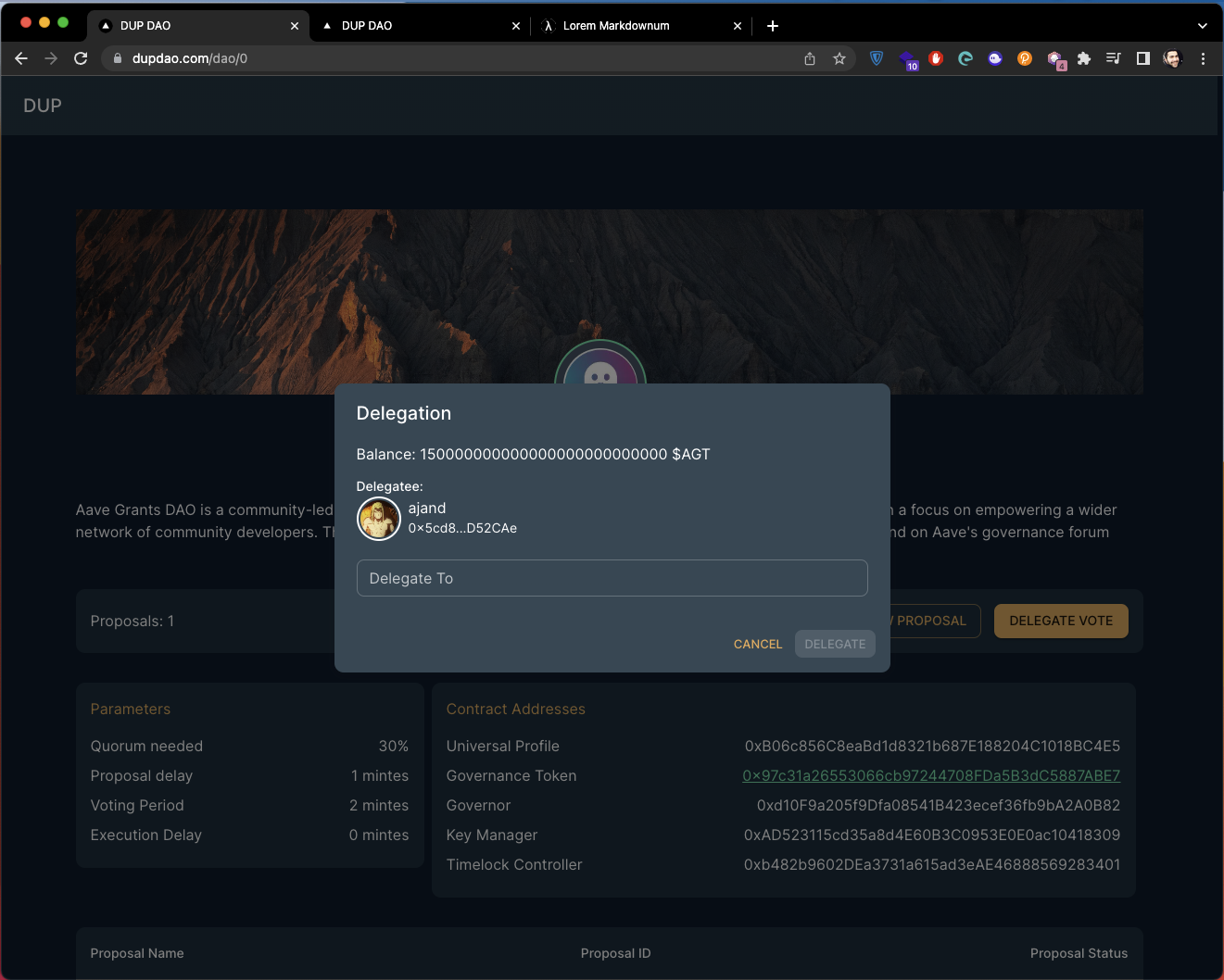The height and width of the screenshot is (980, 1224).
Task: Click the delegatee address 0x5cd8...D52CAe
Action: (462, 528)
